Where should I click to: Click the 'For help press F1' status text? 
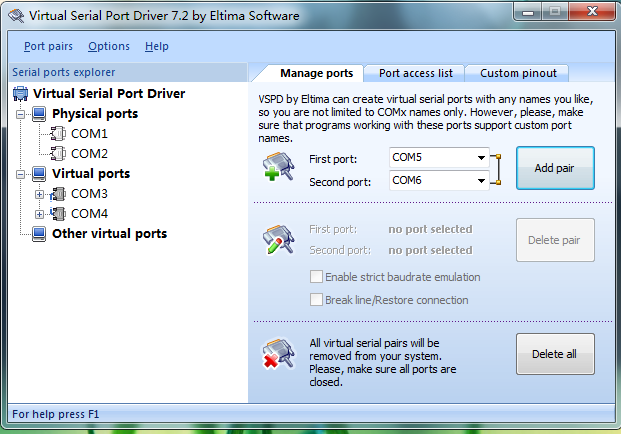pyautogui.click(x=55, y=414)
